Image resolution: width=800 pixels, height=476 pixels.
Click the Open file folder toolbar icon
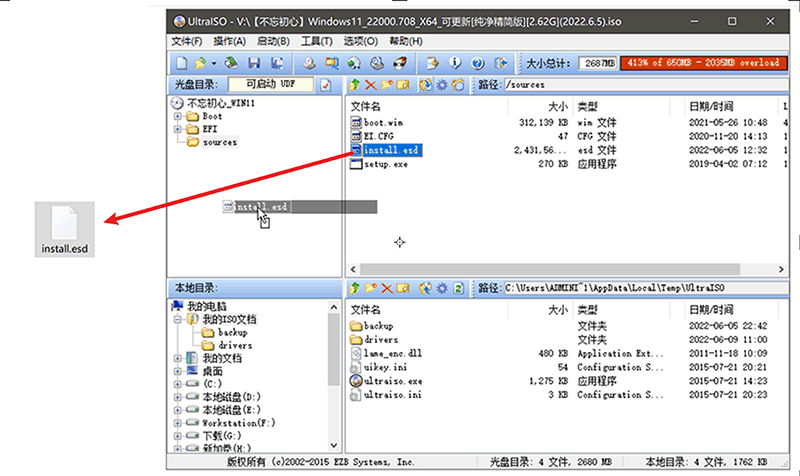pyautogui.click(x=200, y=63)
